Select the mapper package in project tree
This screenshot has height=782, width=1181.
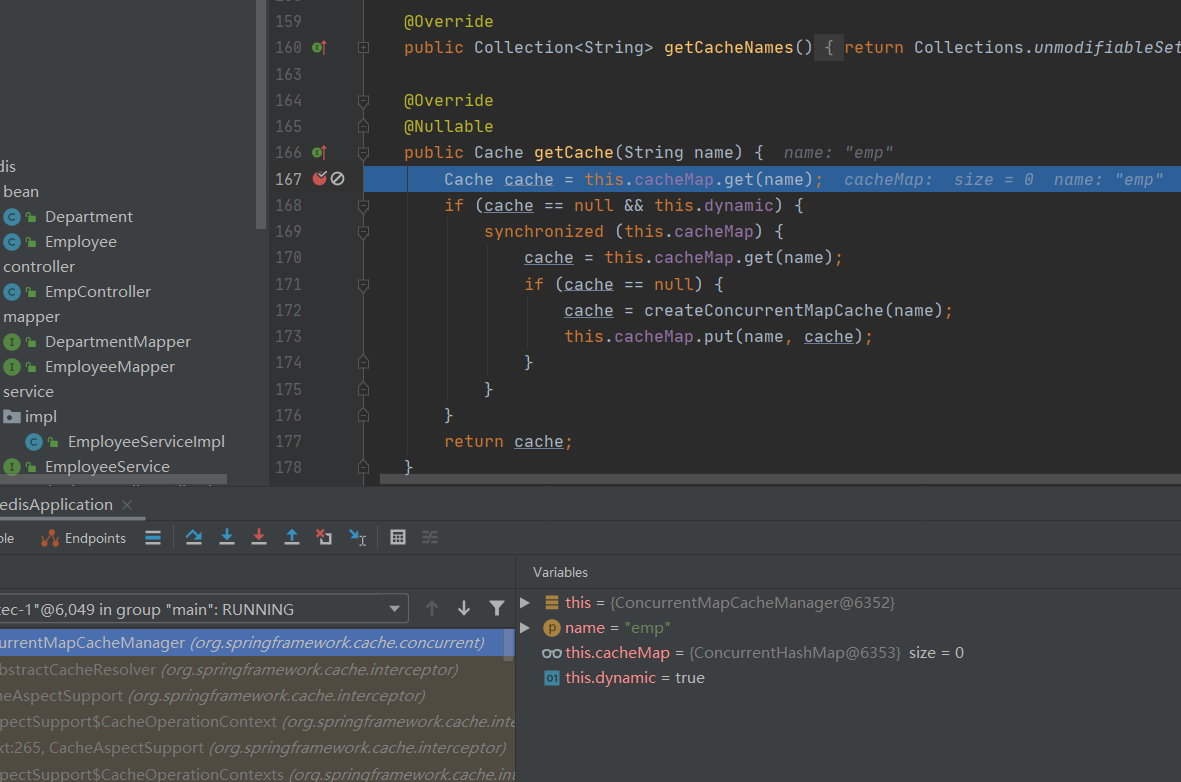[x=31, y=317]
